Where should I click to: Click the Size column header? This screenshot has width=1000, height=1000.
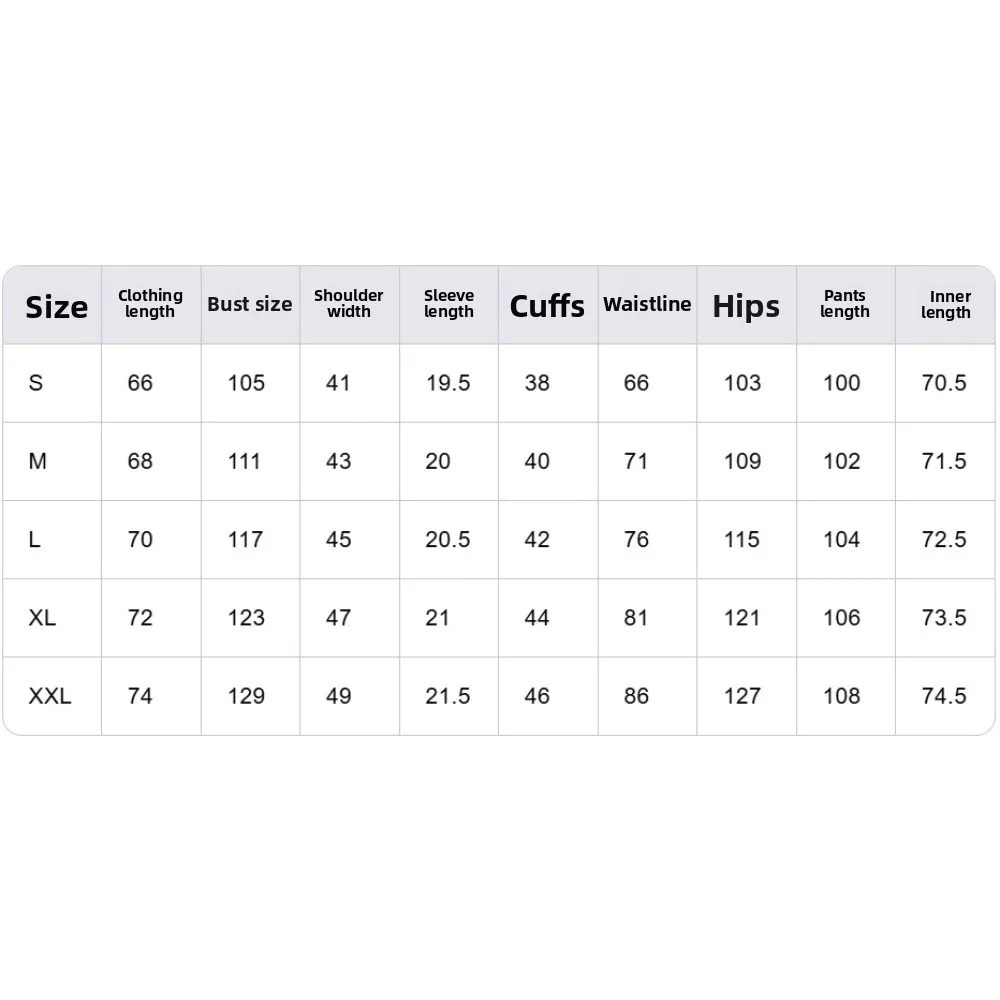pos(56,306)
